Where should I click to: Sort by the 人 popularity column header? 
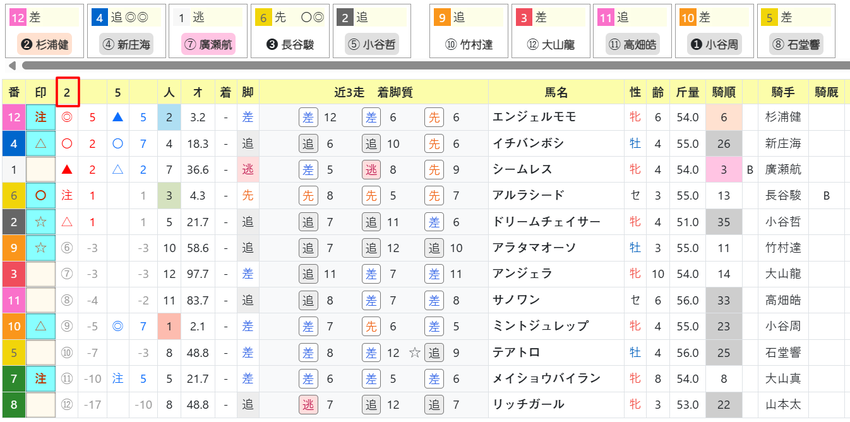point(169,92)
